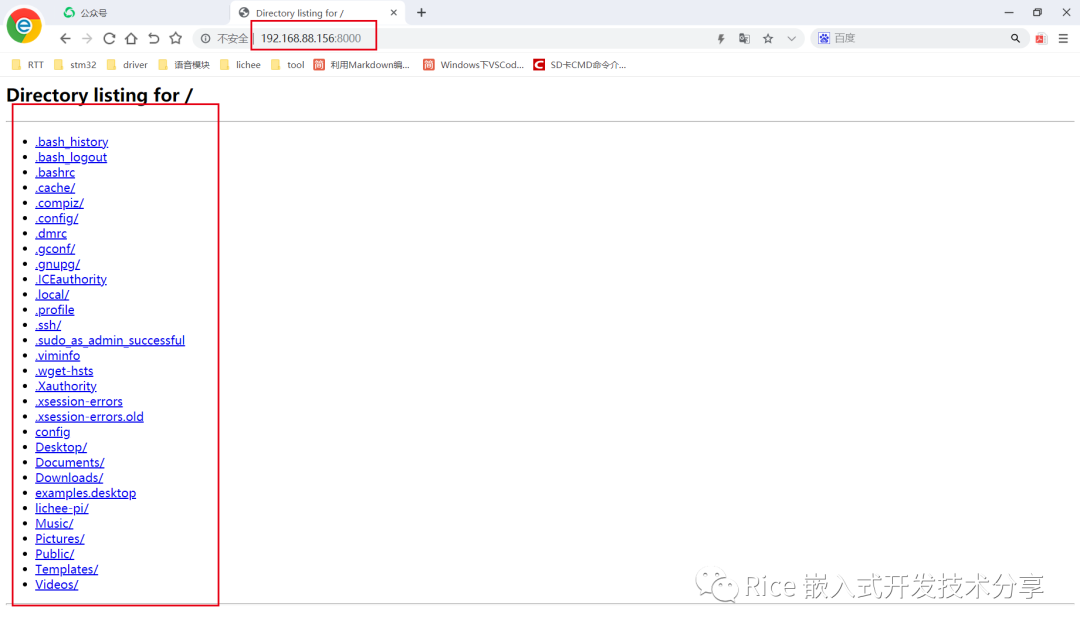The width and height of the screenshot is (1080, 634).
Task: Close the Directory listing tab
Action: [x=394, y=12]
